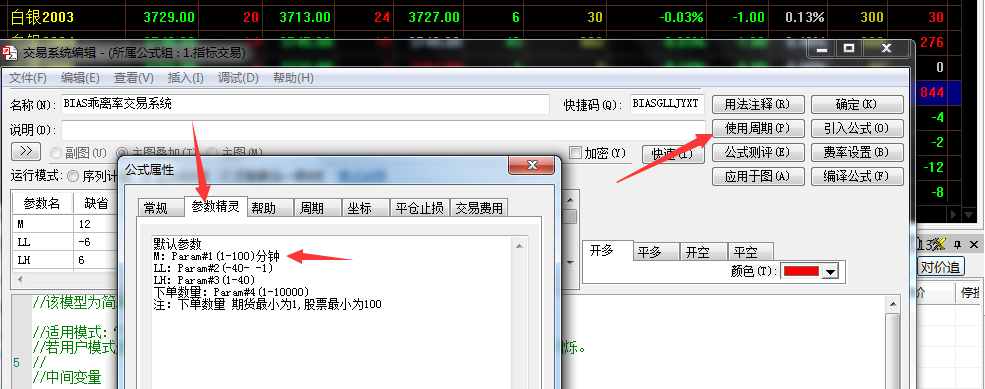The height and width of the screenshot is (389, 985).
Task: Click the 公式测评(E) button
Action: [758, 152]
